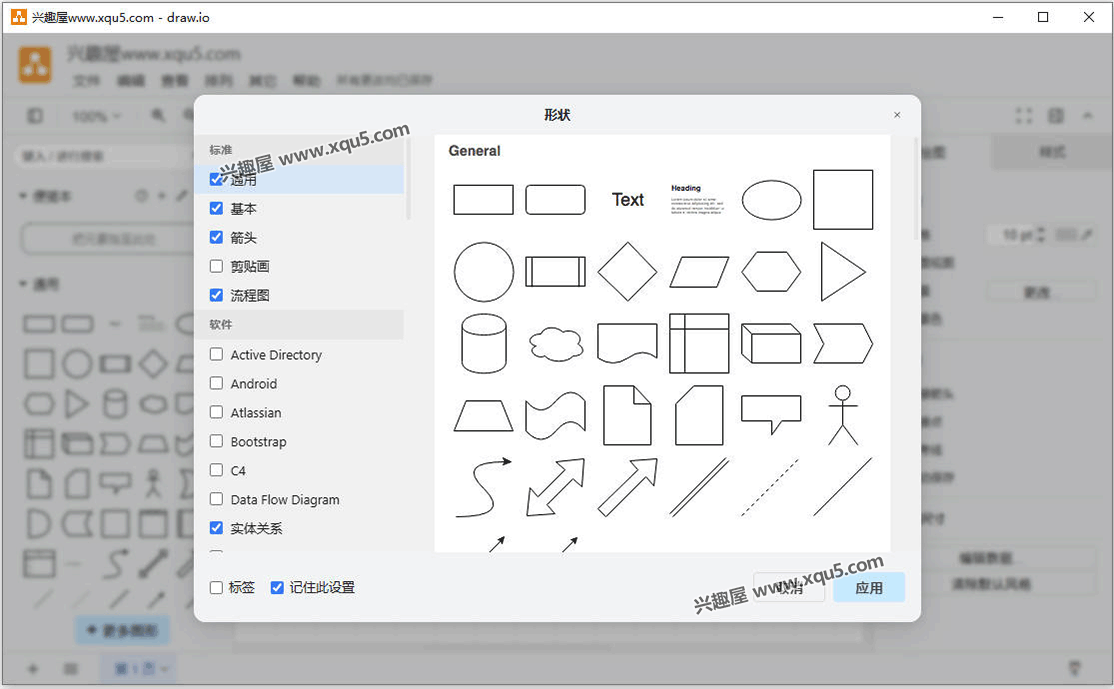Uncheck the 流程图 shape library
Screen dimensions: 1114x689
(x=216, y=295)
